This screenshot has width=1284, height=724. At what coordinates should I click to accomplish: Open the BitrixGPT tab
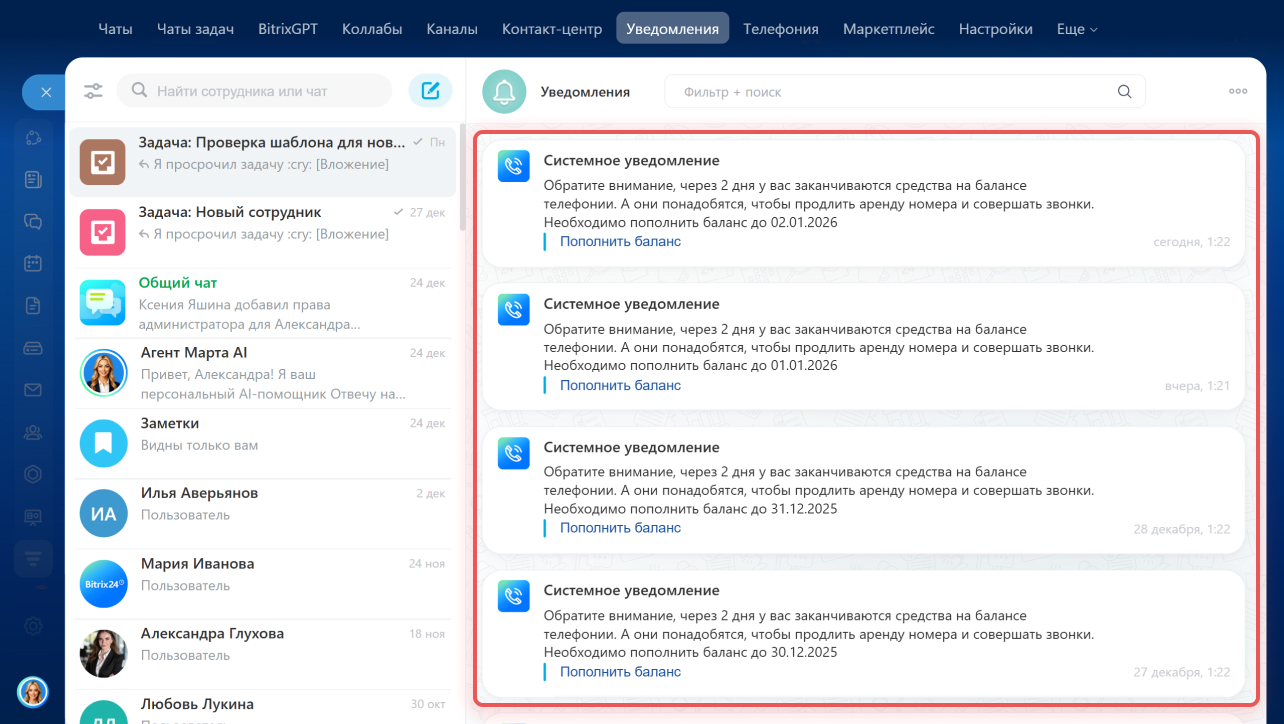click(287, 29)
